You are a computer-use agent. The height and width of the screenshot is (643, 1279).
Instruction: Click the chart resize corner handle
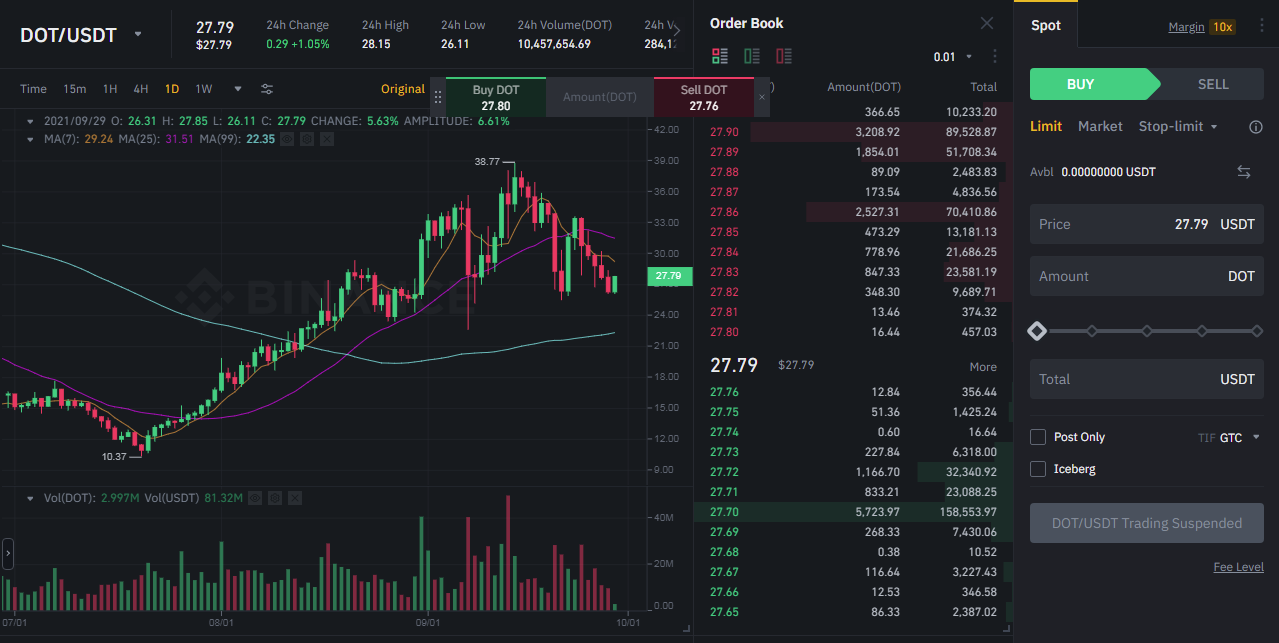tap(685, 628)
